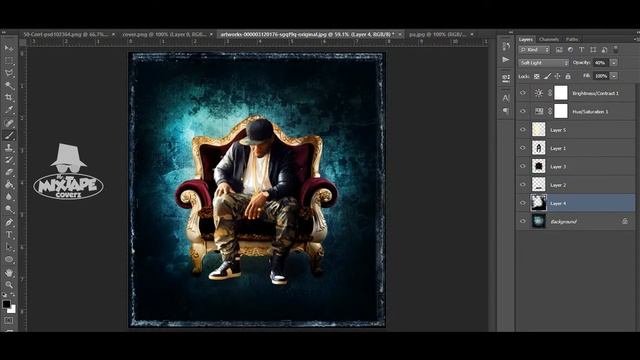This screenshot has width=640, height=360.
Task: Filter layers by smart objects
Action: coord(604,50)
